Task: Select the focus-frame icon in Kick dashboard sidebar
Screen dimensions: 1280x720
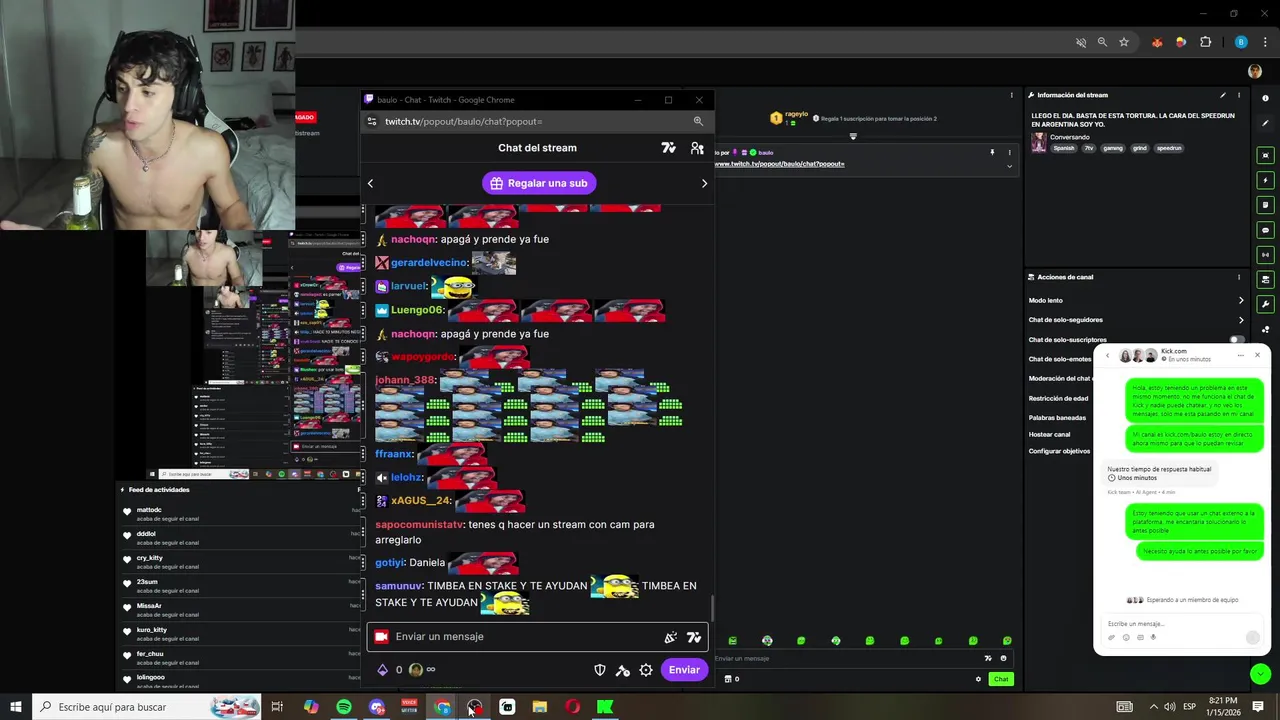Action: (x=1265, y=155)
